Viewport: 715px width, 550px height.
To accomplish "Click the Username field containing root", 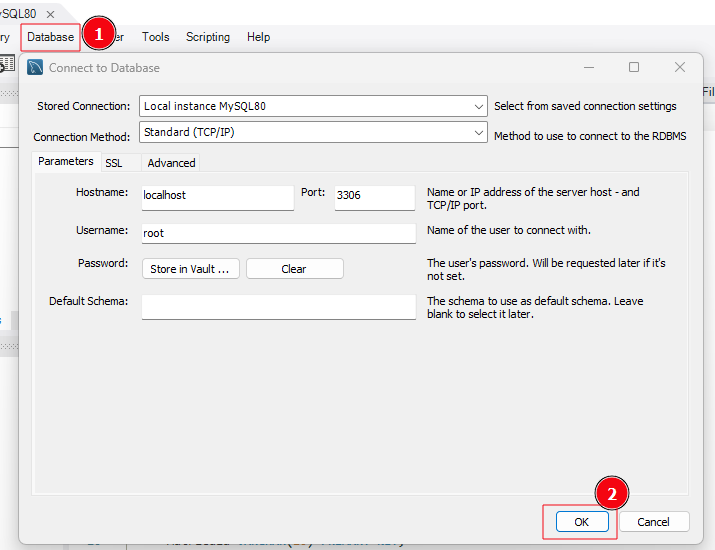I will tap(279, 233).
